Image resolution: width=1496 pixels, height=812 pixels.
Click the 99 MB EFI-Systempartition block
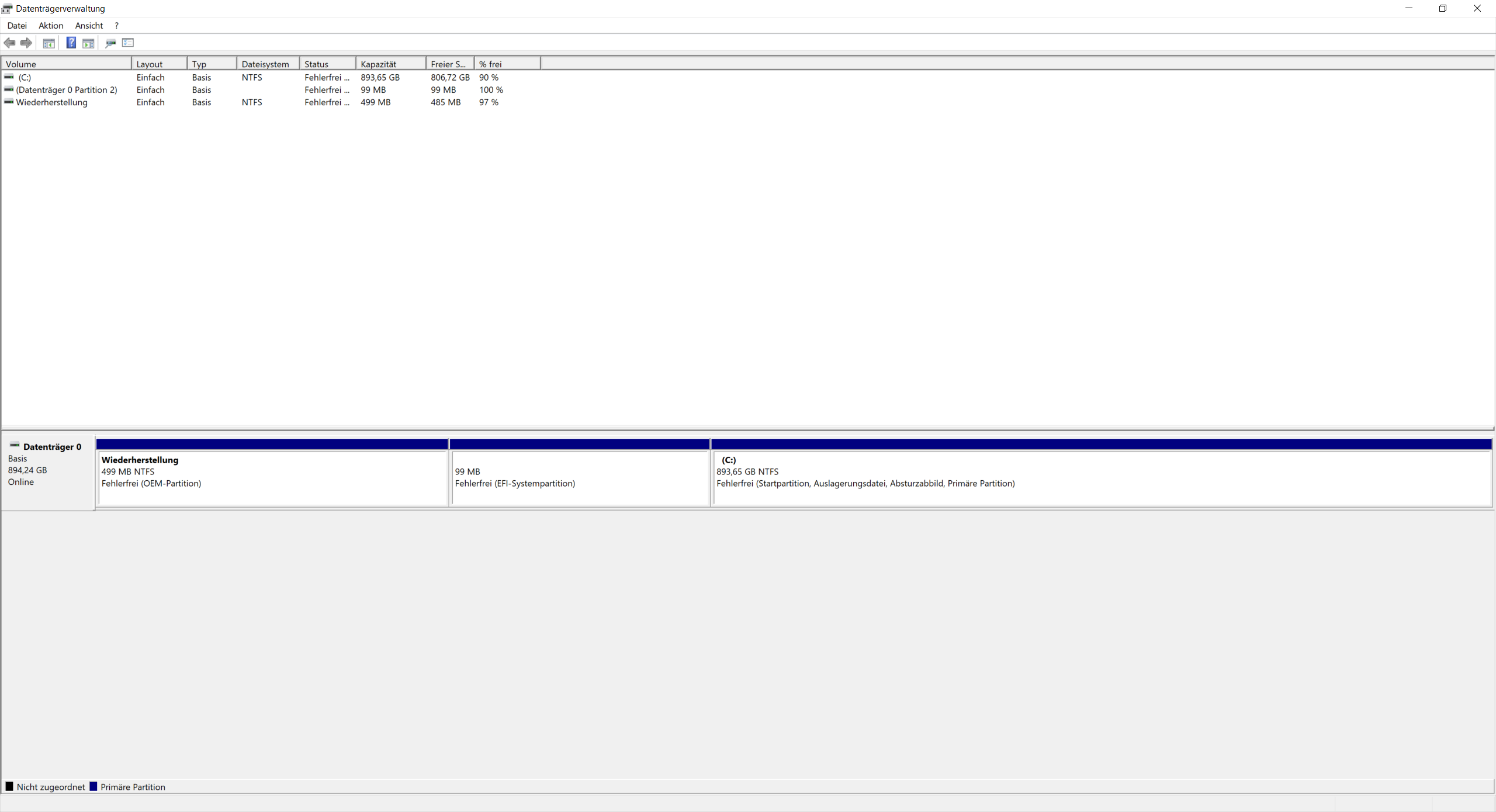click(x=580, y=477)
